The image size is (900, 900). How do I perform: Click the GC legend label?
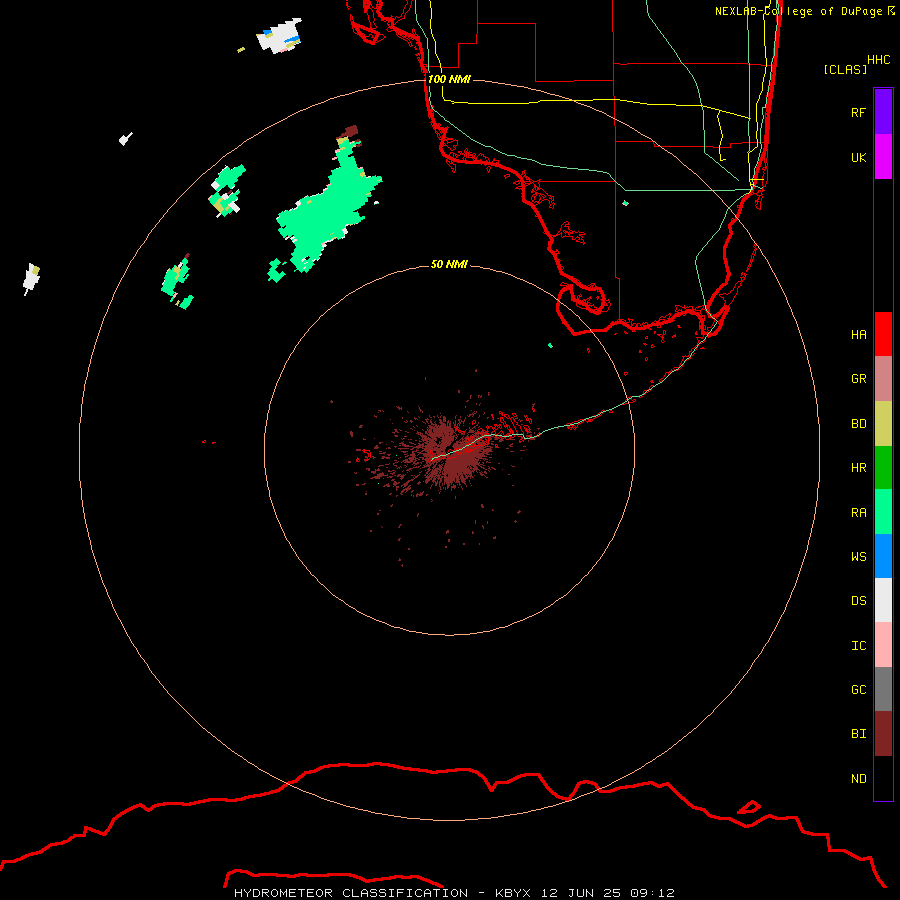click(859, 689)
